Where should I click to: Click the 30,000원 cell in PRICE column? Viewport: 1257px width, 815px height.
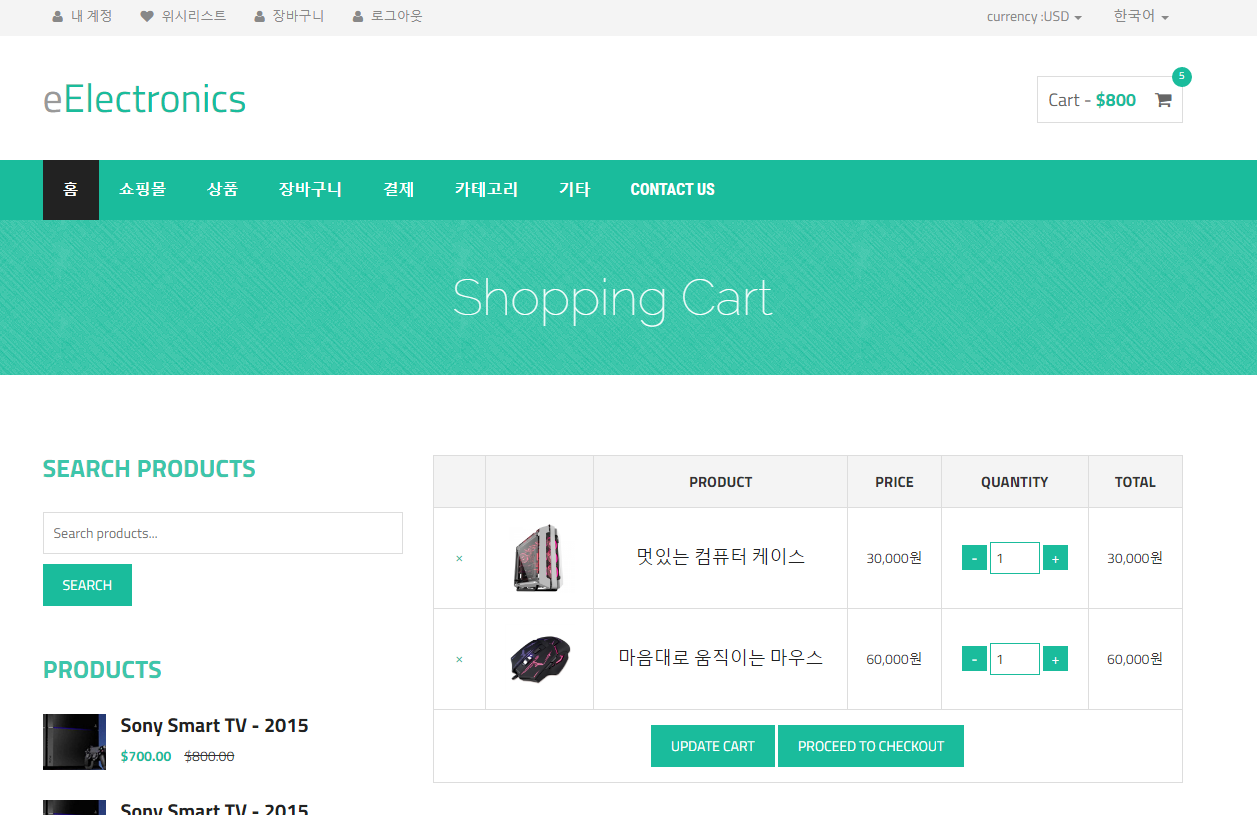click(x=894, y=558)
